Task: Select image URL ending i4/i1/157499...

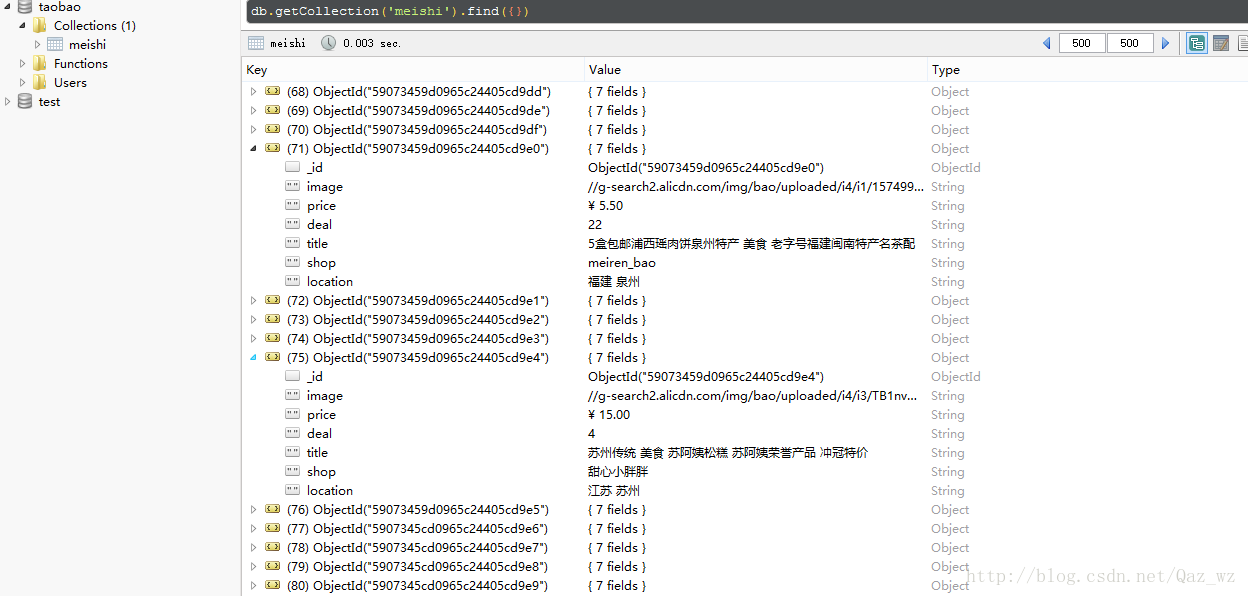Action: [x=756, y=186]
